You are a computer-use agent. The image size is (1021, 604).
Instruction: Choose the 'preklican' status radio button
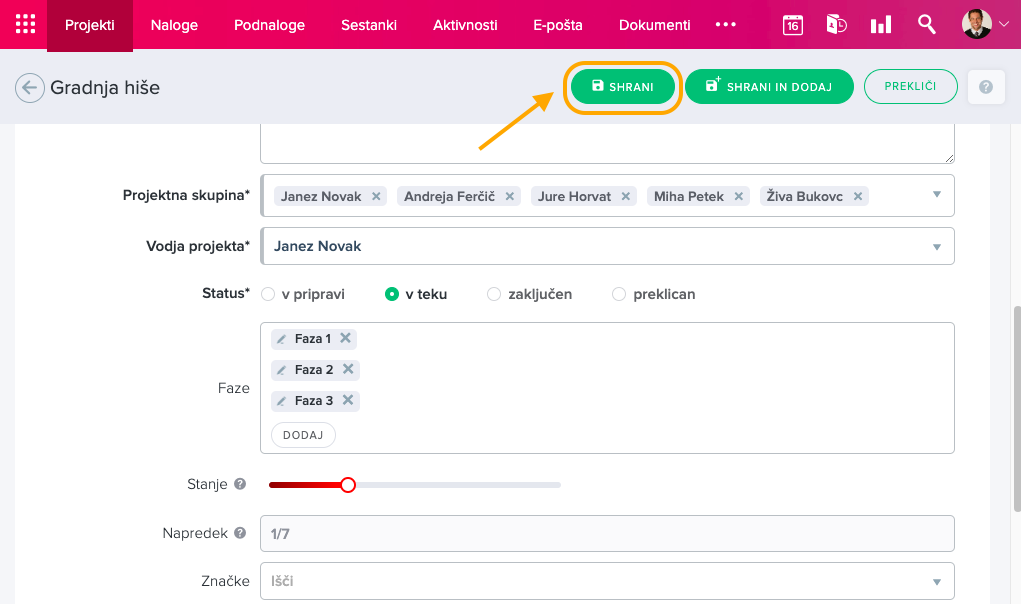point(619,294)
